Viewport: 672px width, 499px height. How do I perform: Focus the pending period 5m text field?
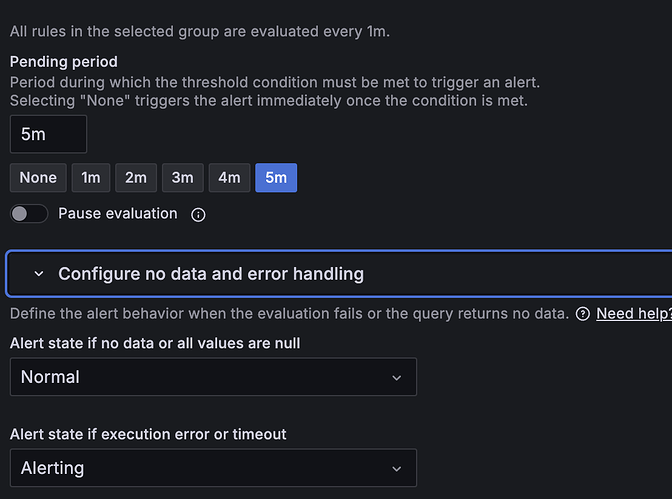pyautogui.click(x=48, y=134)
